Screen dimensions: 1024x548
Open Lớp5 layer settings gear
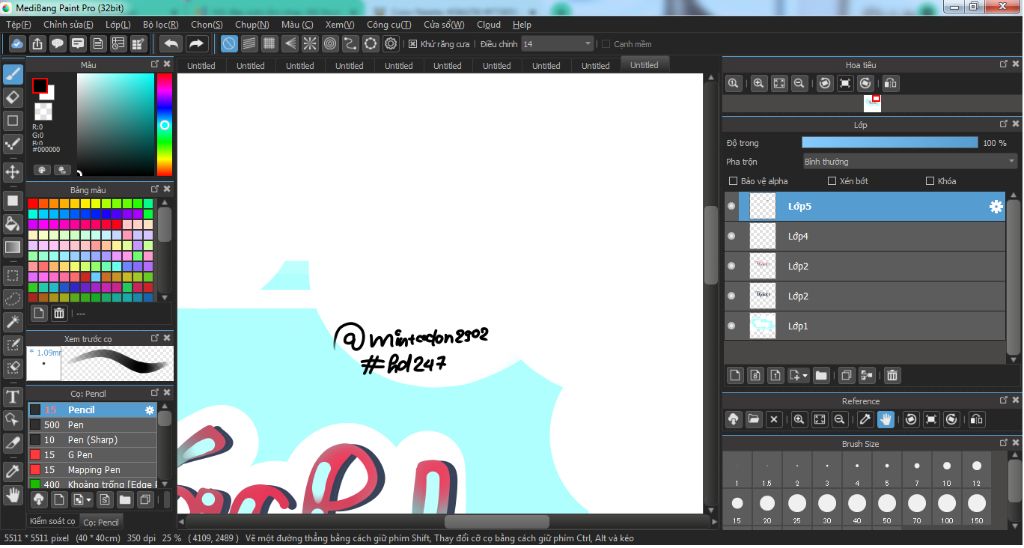pos(995,206)
